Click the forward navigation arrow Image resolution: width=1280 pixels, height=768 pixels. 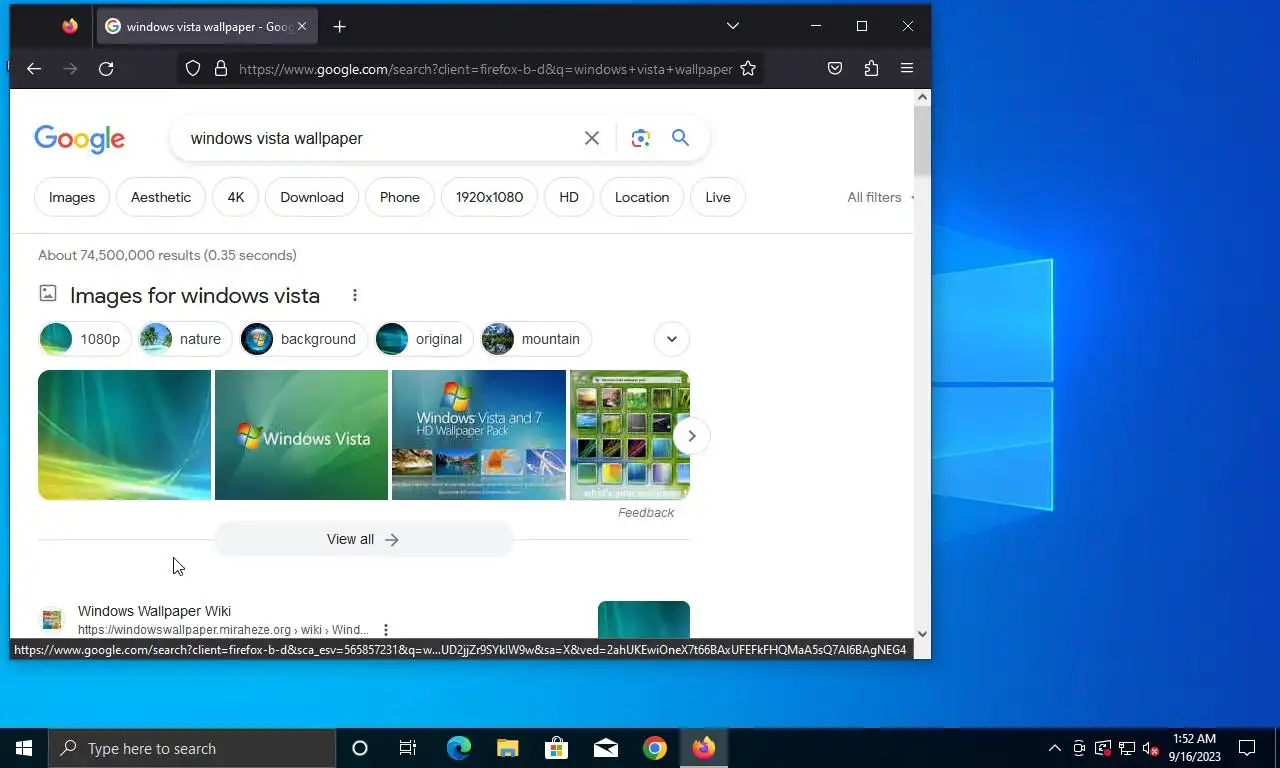click(x=70, y=69)
